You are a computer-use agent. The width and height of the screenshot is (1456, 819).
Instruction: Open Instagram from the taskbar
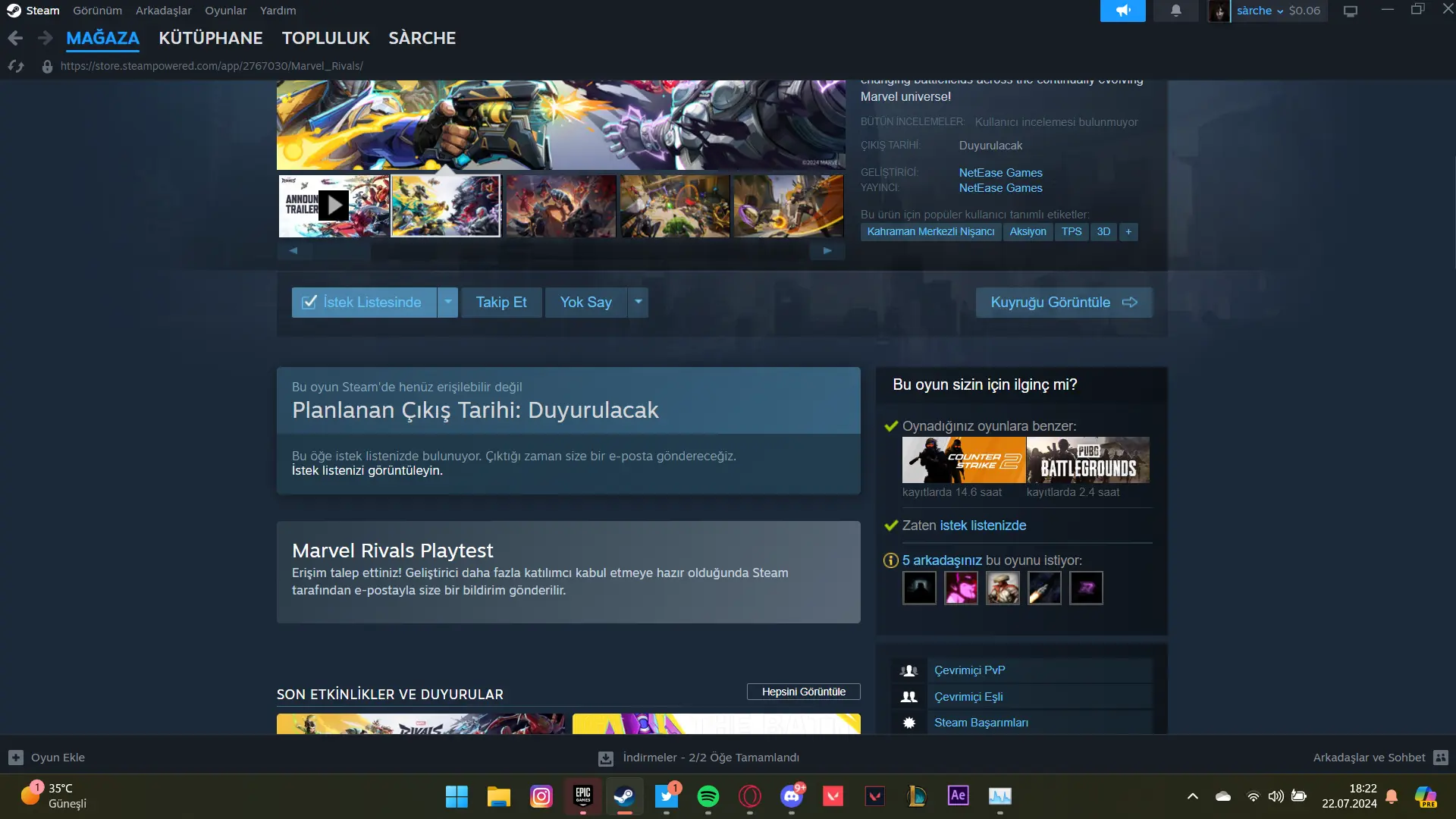pyautogui.click(x=541, y=796)
